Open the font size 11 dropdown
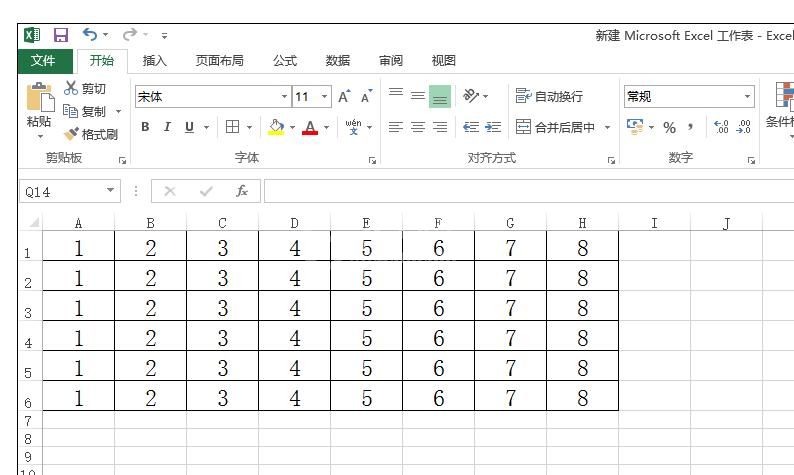The height and width of the screenshot is (475, 794). [x=324, y=97]
